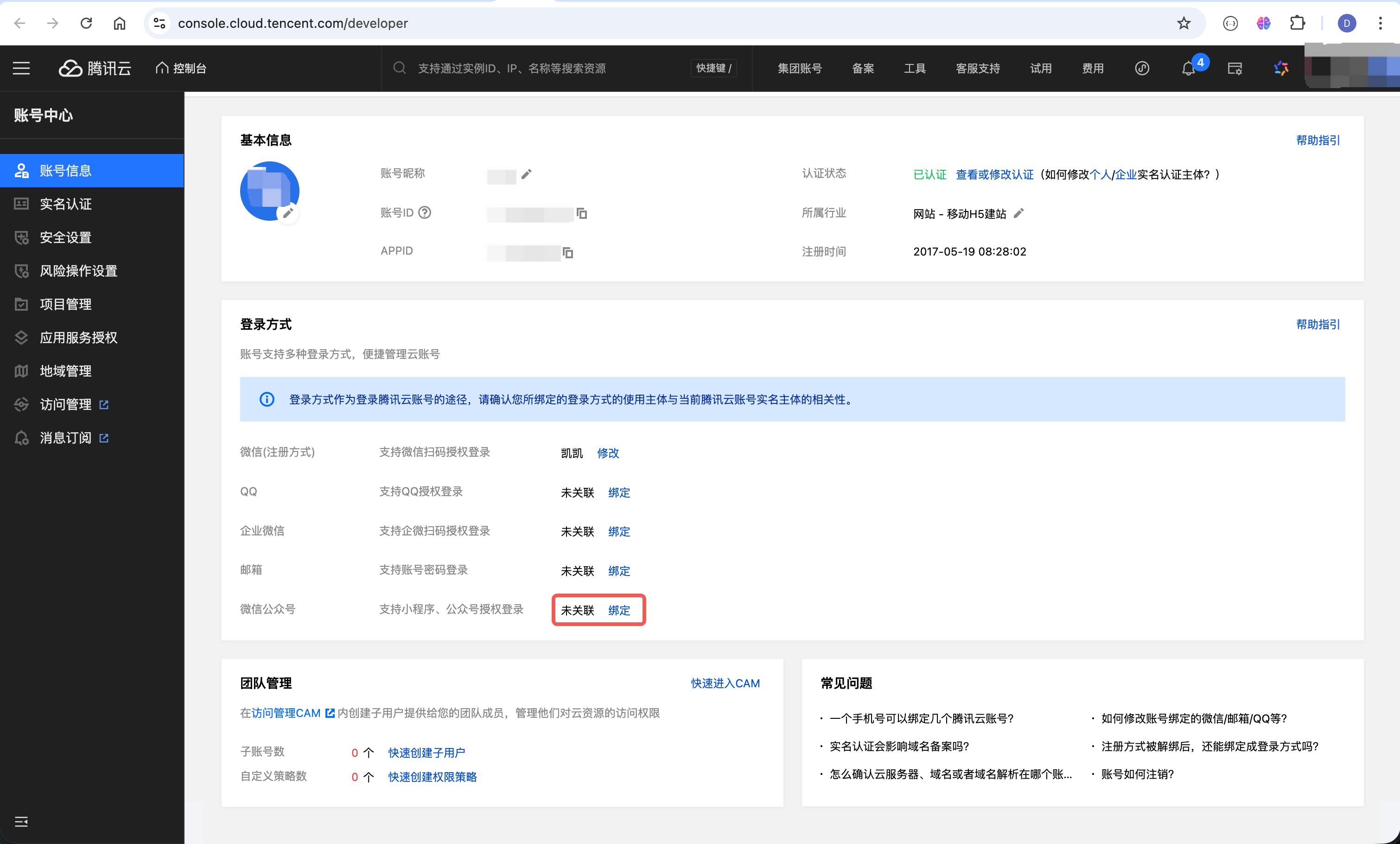This screenshot has width=1400, height=844.
Task: Click the browser extensions puzzle icon
Action: (x=1298, y=23)
